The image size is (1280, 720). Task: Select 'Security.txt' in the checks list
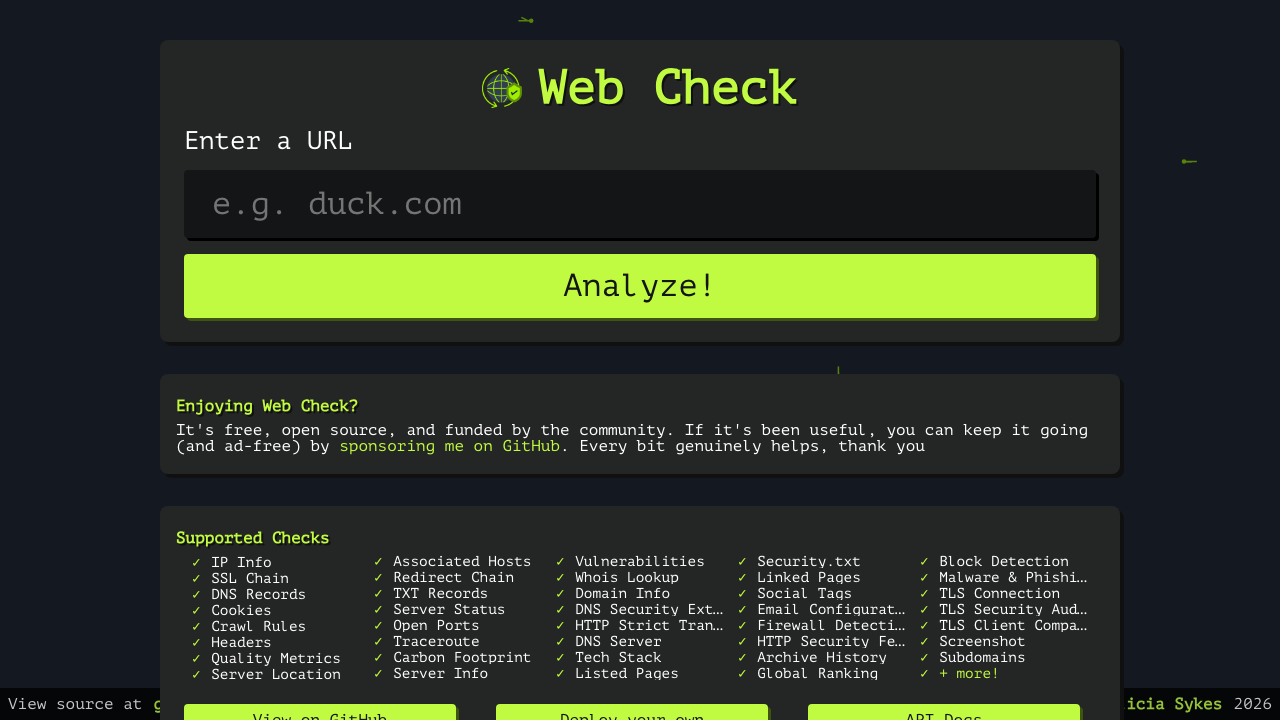pos(809,561)
